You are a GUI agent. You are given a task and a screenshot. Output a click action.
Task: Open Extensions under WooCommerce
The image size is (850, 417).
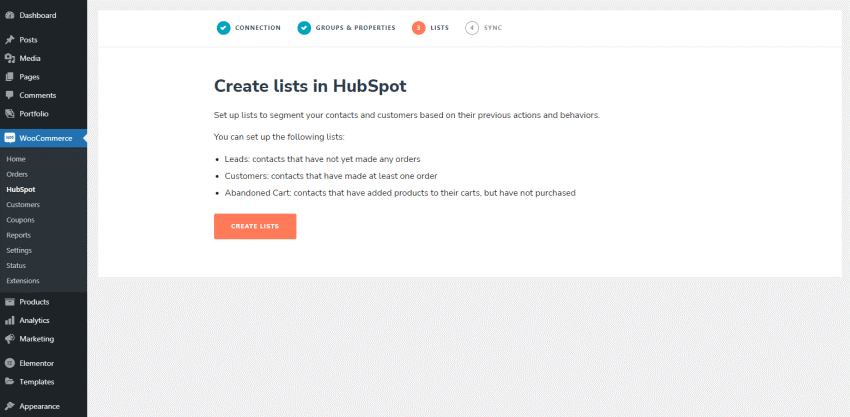[23, 281]
